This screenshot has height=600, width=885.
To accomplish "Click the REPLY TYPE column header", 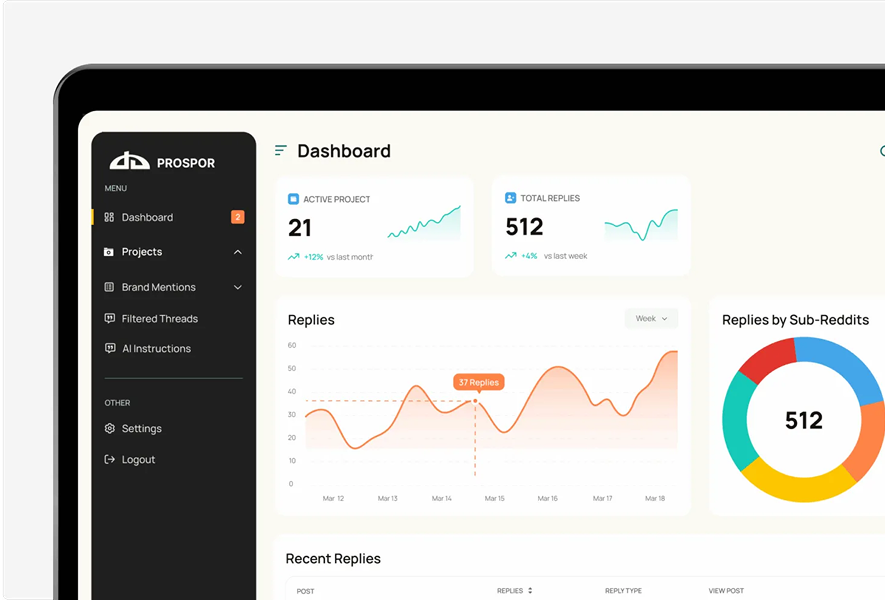I will coord(623,590).
